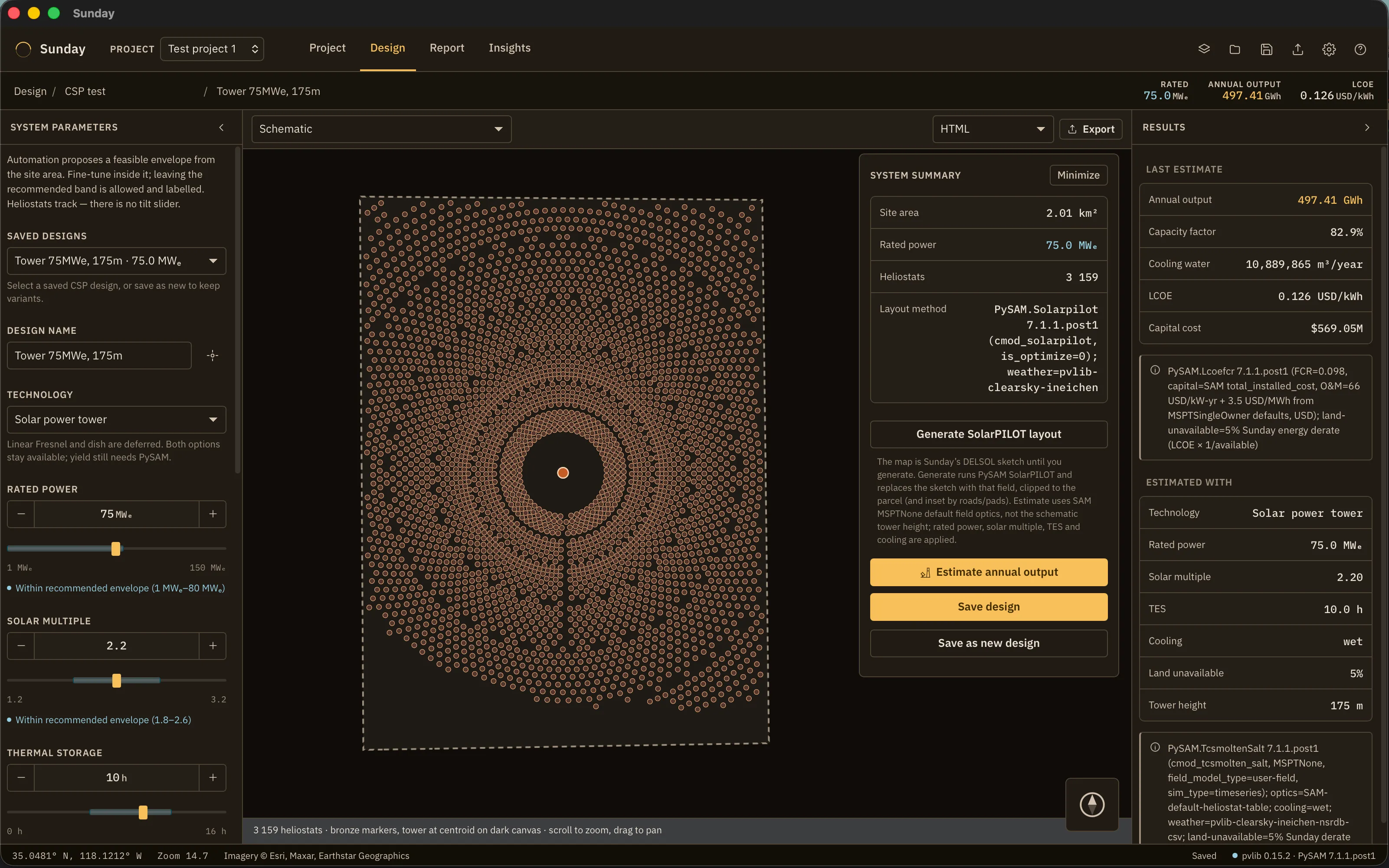Viewport: 1389px width, 868px height.
Task: Increase rated power with plus button
Action: (x=213, y=514)
